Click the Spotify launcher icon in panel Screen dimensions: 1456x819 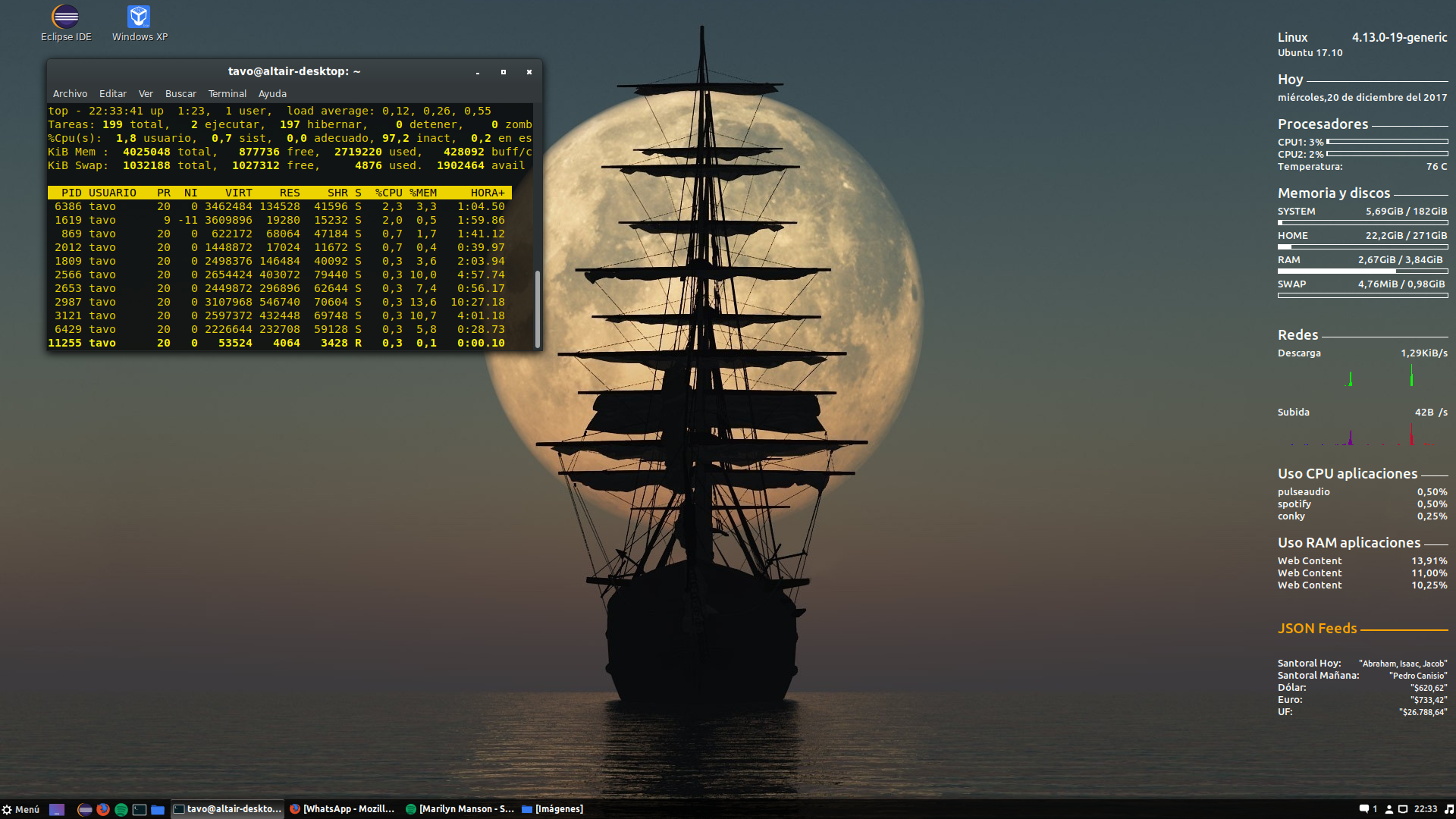point(121,809)
